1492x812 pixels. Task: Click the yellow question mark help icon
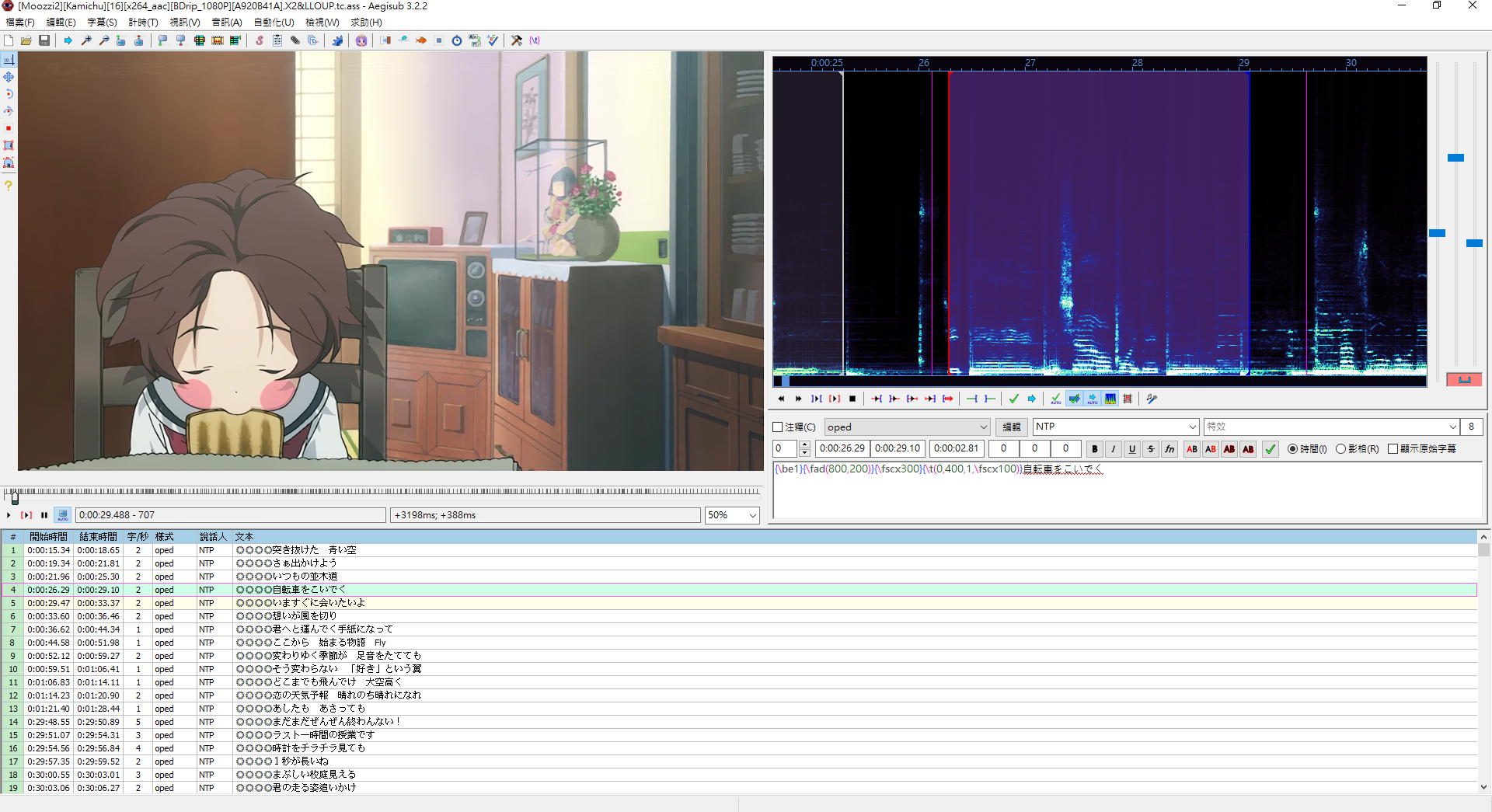tap(9, 186)
